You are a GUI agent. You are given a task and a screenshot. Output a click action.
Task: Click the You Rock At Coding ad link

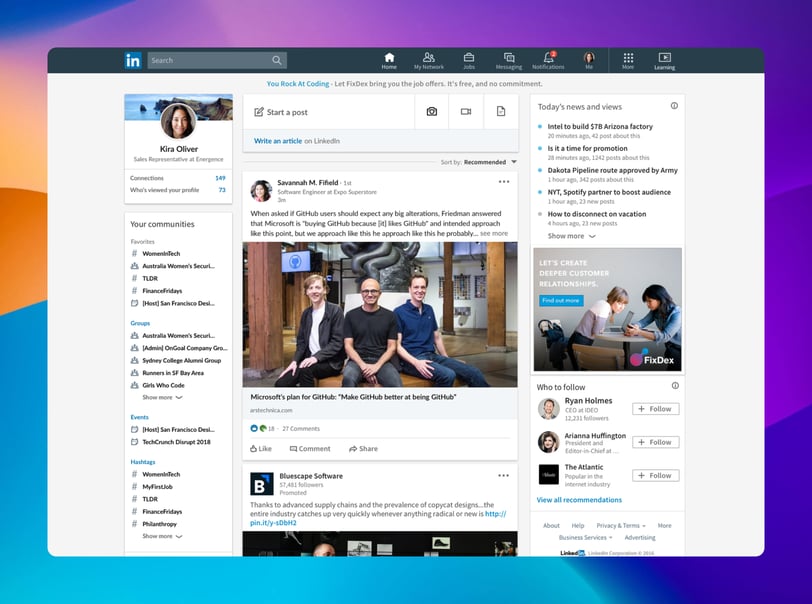pos(298,83)
